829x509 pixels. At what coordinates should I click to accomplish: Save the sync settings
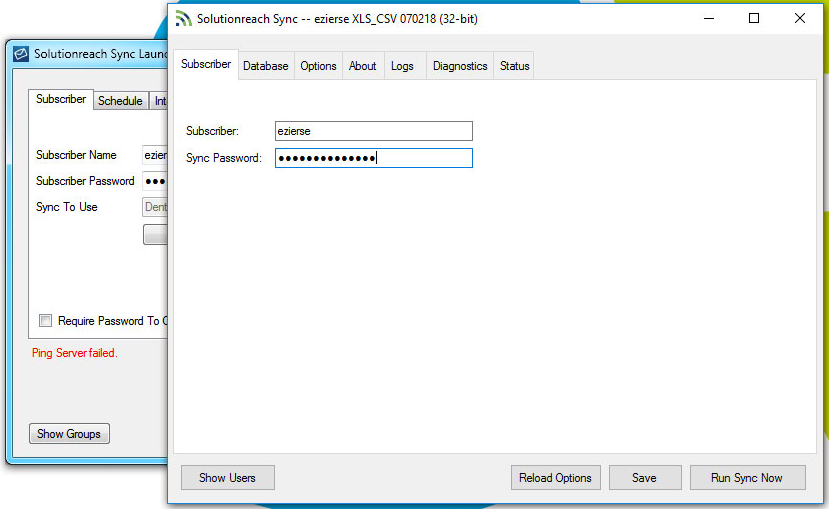[644, 478]
